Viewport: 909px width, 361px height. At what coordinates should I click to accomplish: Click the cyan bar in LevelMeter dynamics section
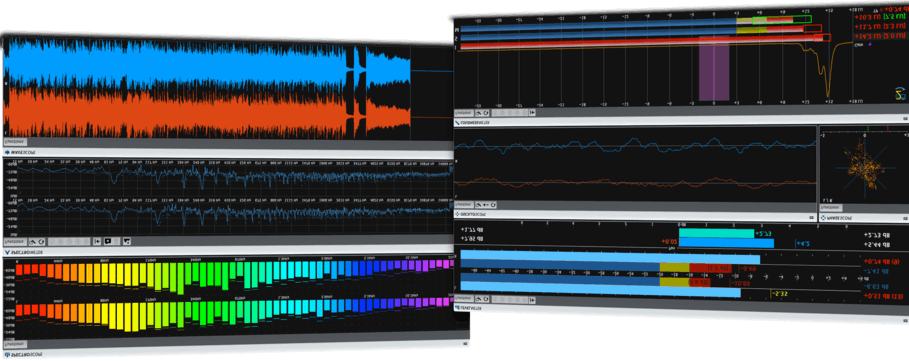pyautogui.click(x=716, y=233)
